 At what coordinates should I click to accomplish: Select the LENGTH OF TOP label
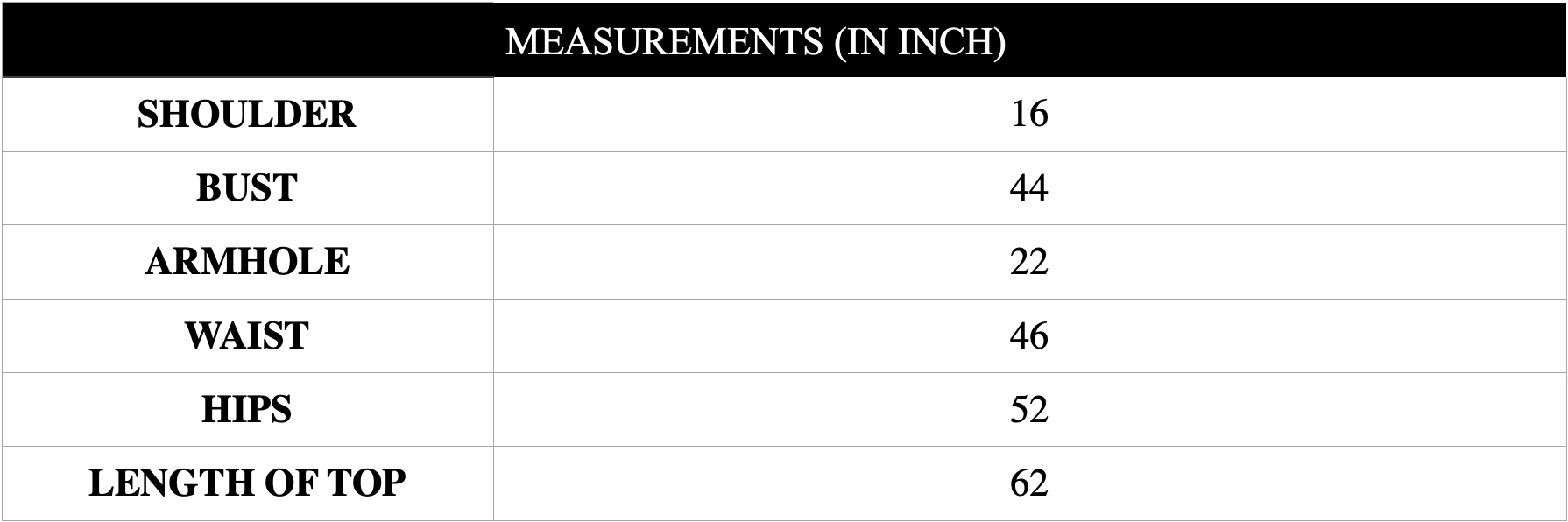[x=247, y=483]
